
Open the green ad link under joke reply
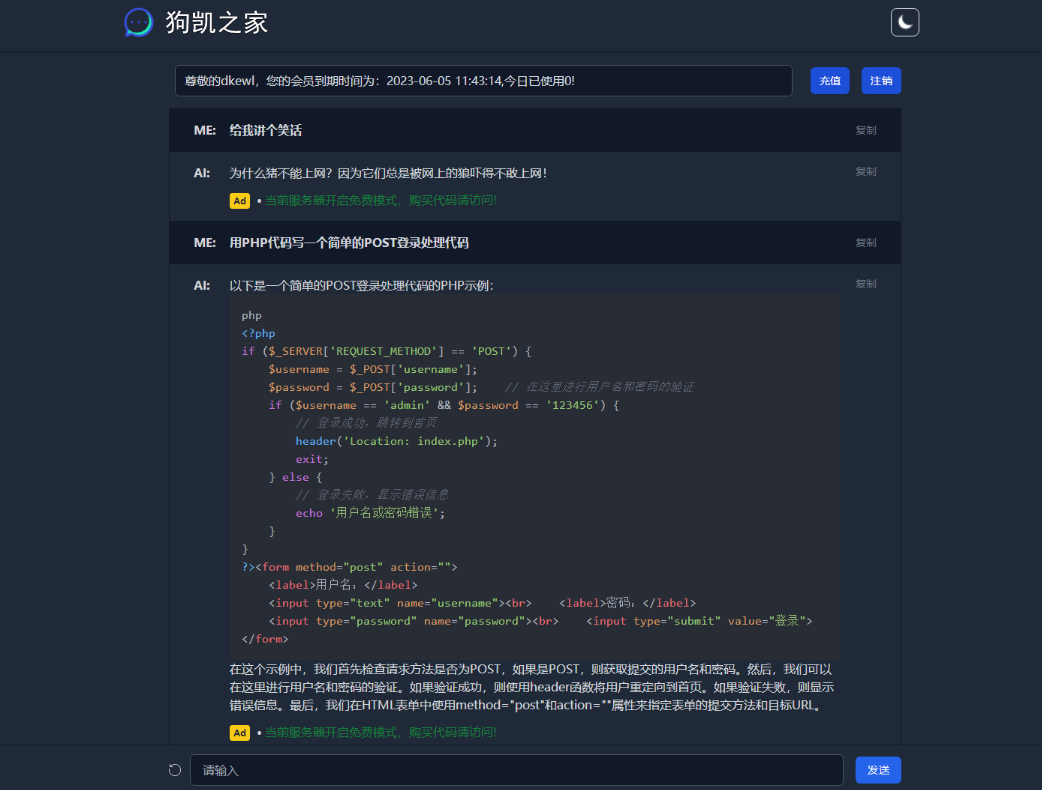coord(380,200)
